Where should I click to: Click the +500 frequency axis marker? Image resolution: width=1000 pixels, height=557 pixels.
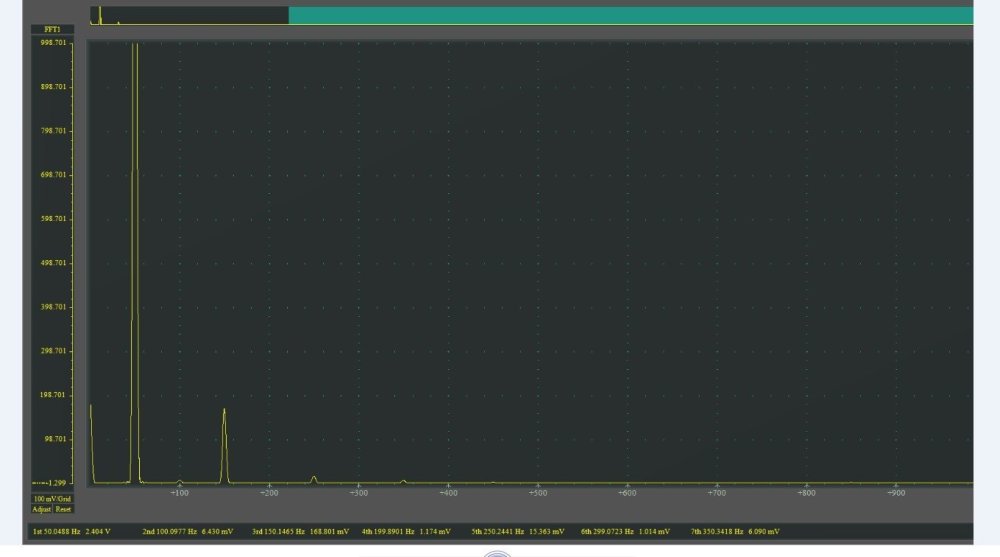click(x=537, y=493)
